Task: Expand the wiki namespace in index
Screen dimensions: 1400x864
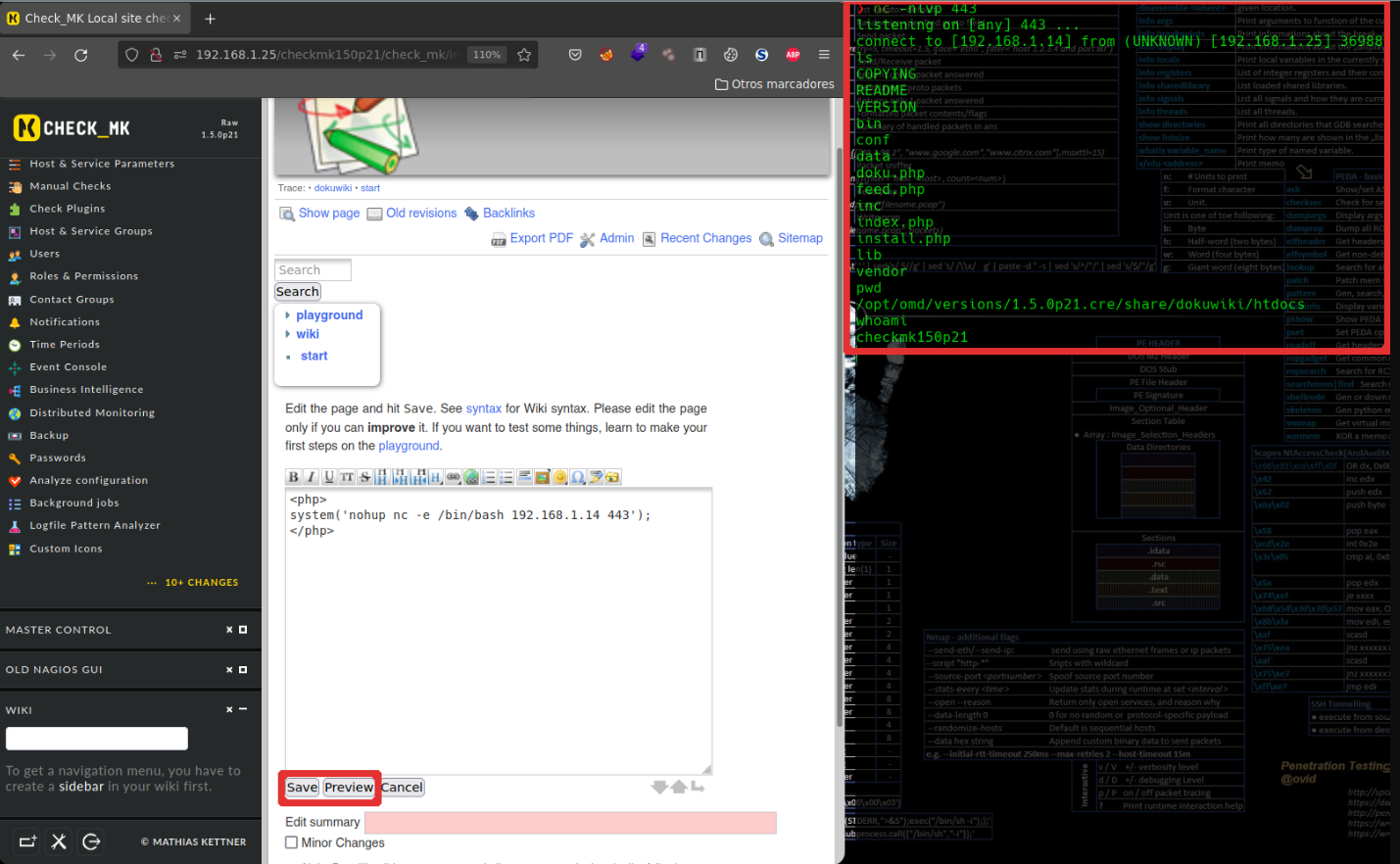Action: click(308, 334)
